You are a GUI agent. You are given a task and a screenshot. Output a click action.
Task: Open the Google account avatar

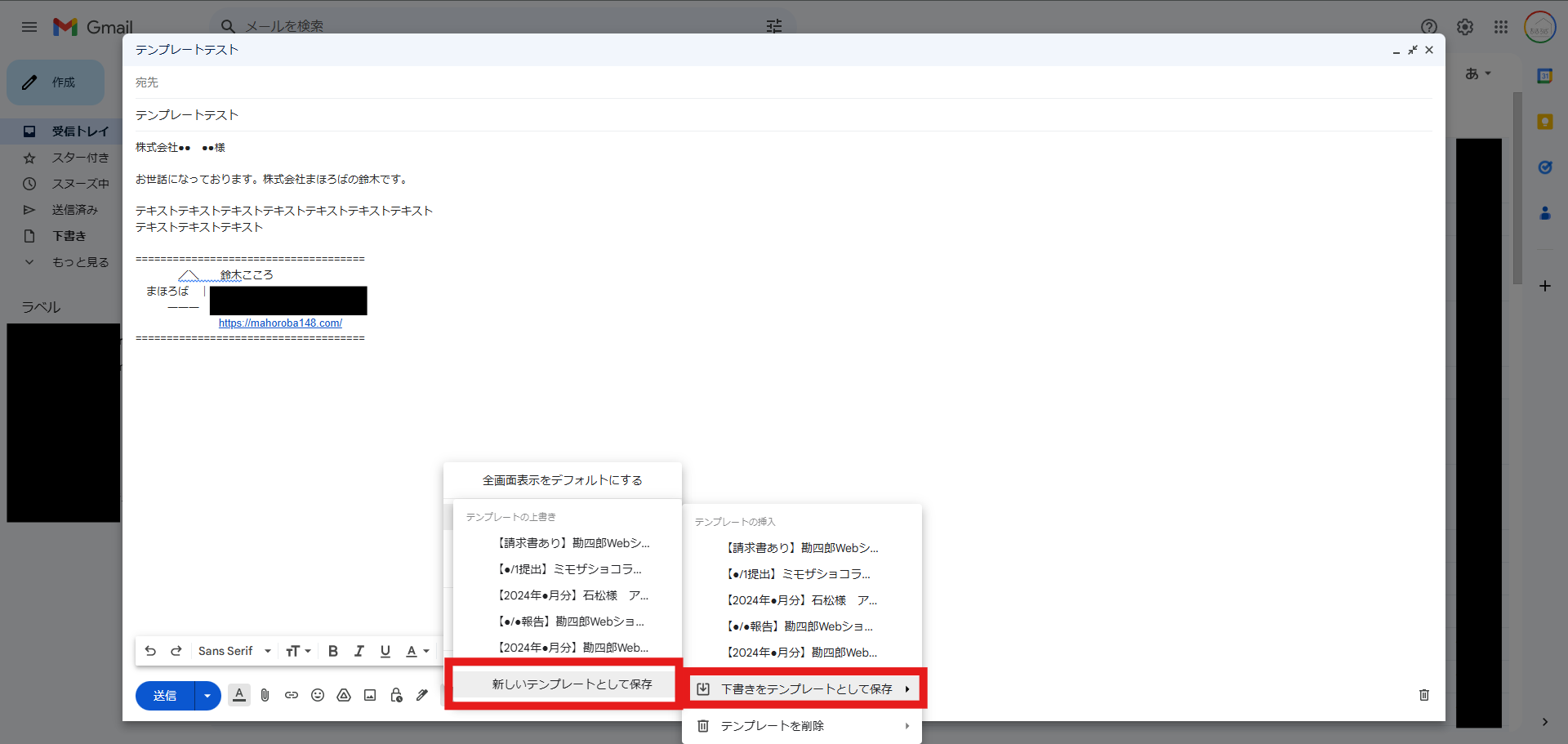[x=1539, y=27]
